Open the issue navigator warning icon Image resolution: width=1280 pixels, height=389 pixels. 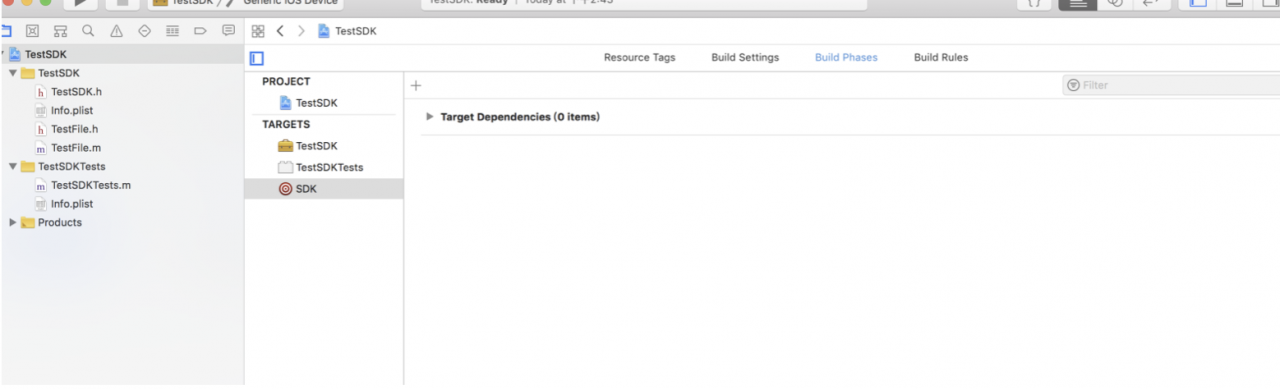coord(117,31)
